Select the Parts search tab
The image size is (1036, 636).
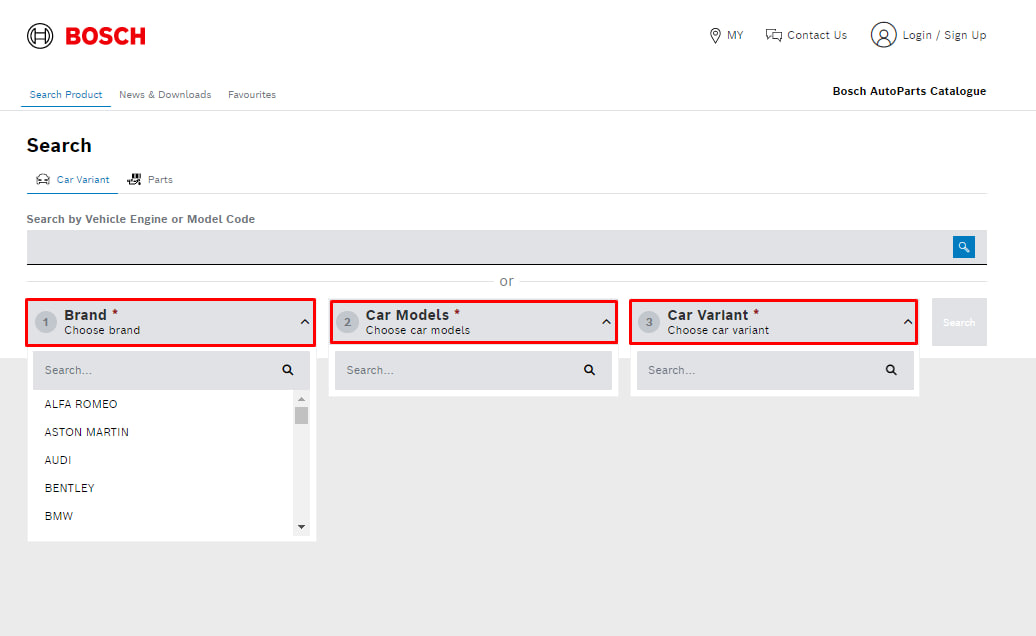150,180
